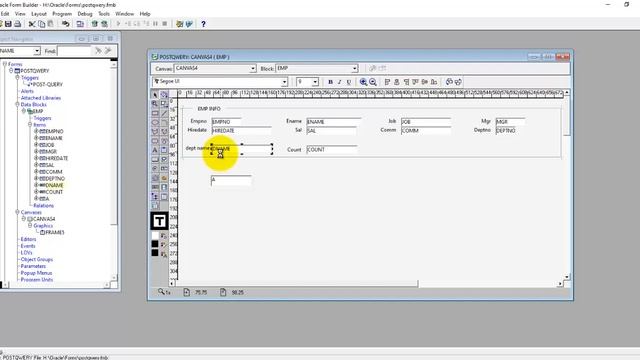Click the DEPTNO field on canvas

coord(505,131)
